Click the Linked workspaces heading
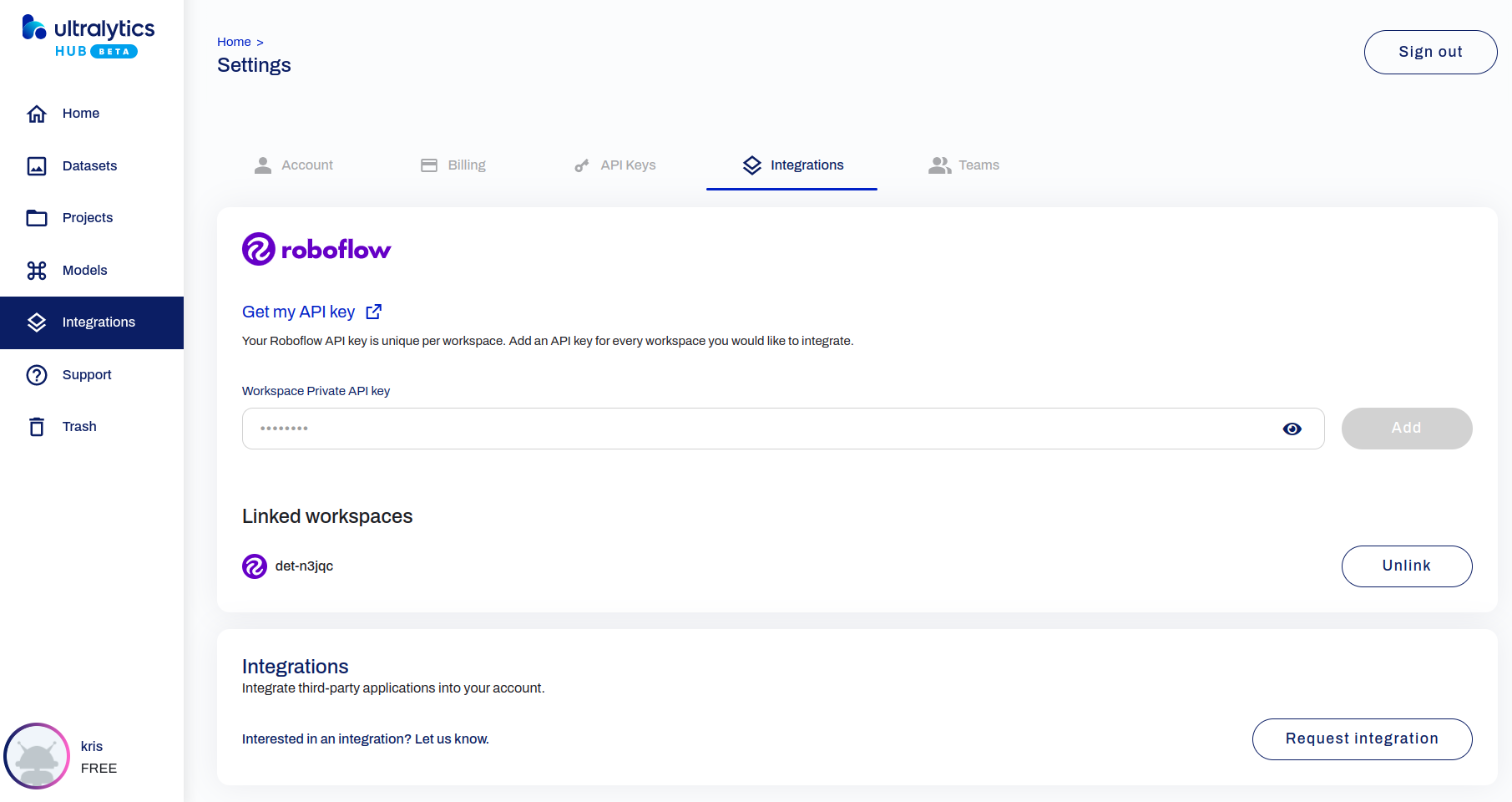 pyautogui.click(x=327, y=516)
